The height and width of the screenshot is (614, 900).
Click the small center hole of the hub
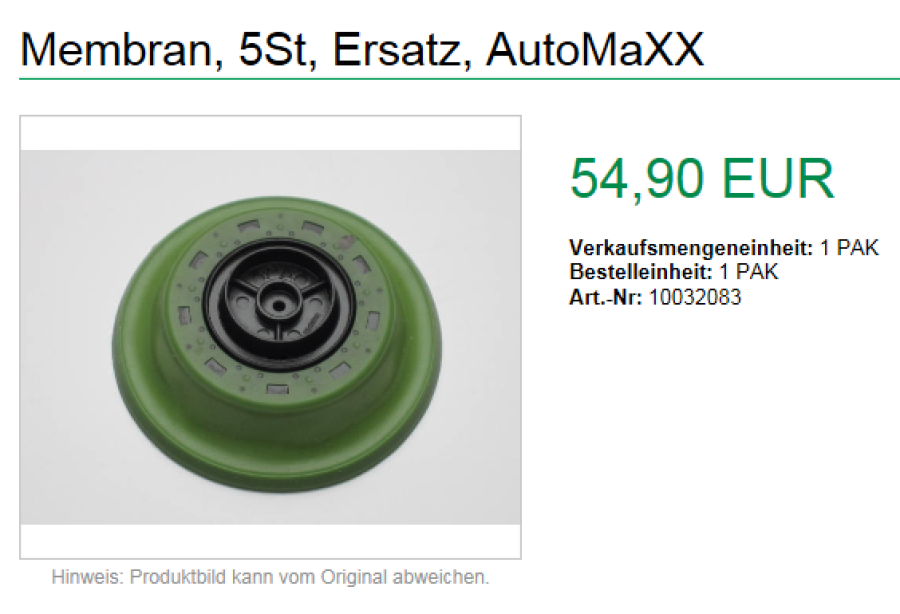point(279,306)
